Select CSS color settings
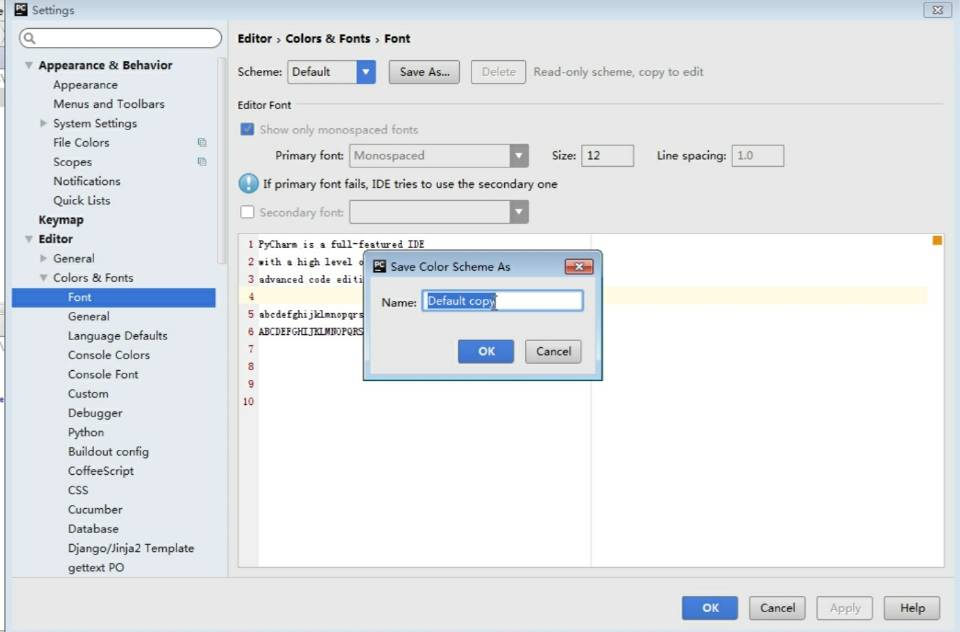 pos(78,490)
